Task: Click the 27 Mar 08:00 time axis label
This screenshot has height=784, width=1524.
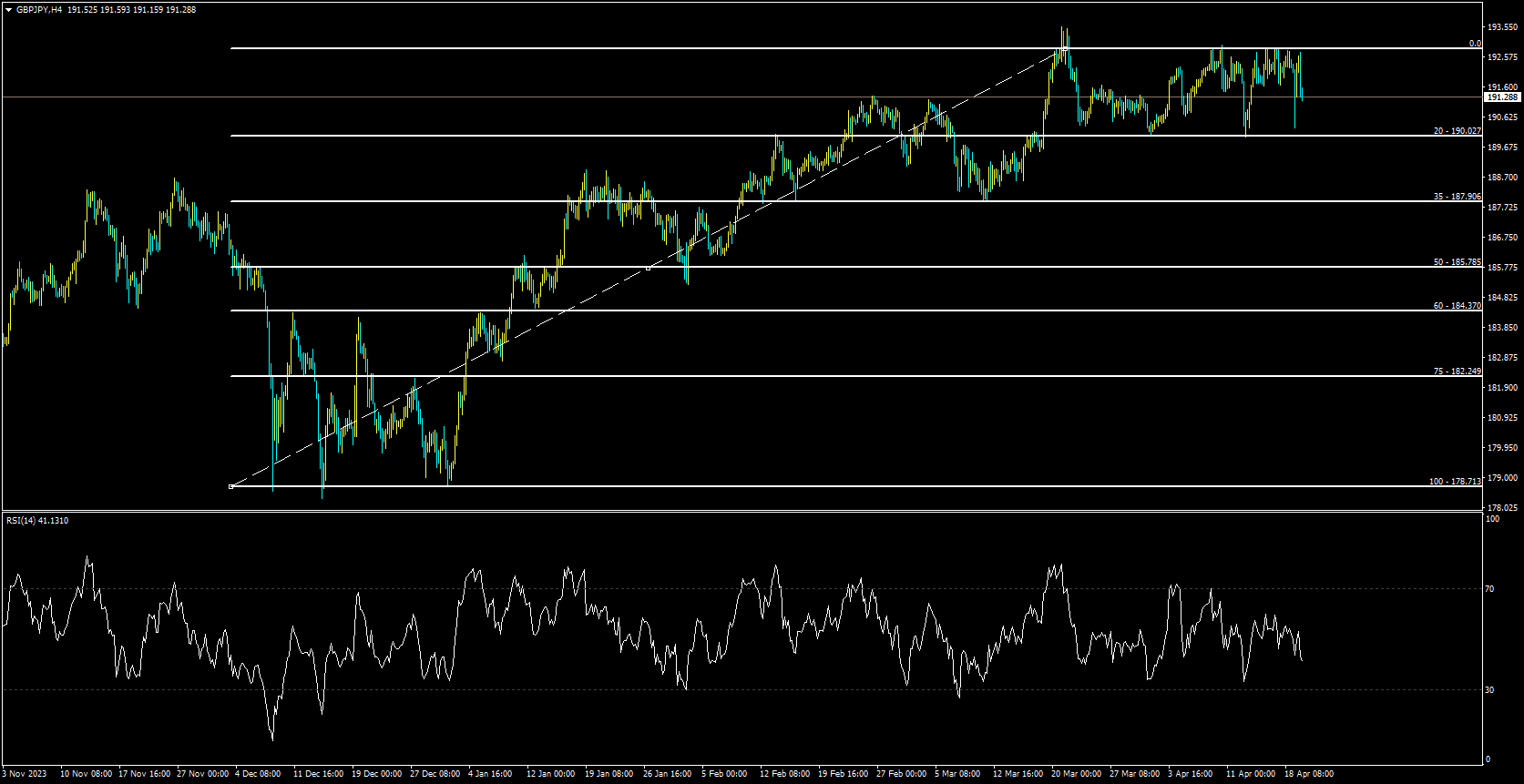Action: [x=1135, y=774]
